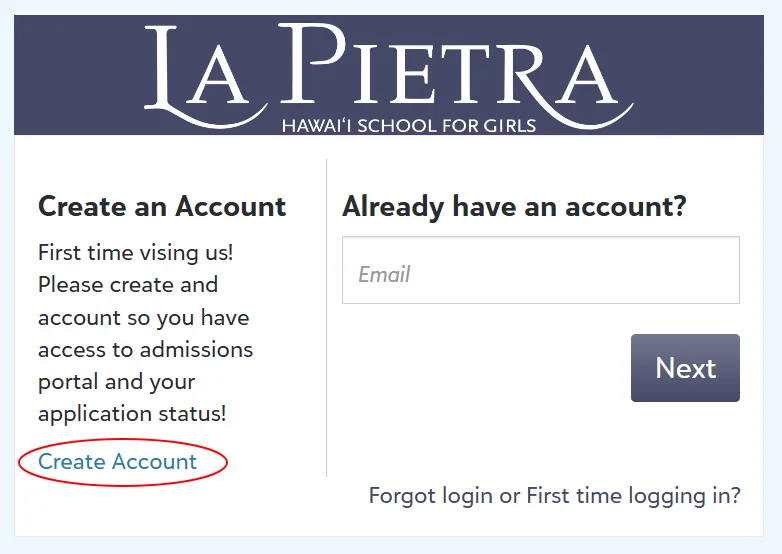Click the La Pietra logo
Image resolution: width=782 pixels, height=554 pixels.
(390, 75)
